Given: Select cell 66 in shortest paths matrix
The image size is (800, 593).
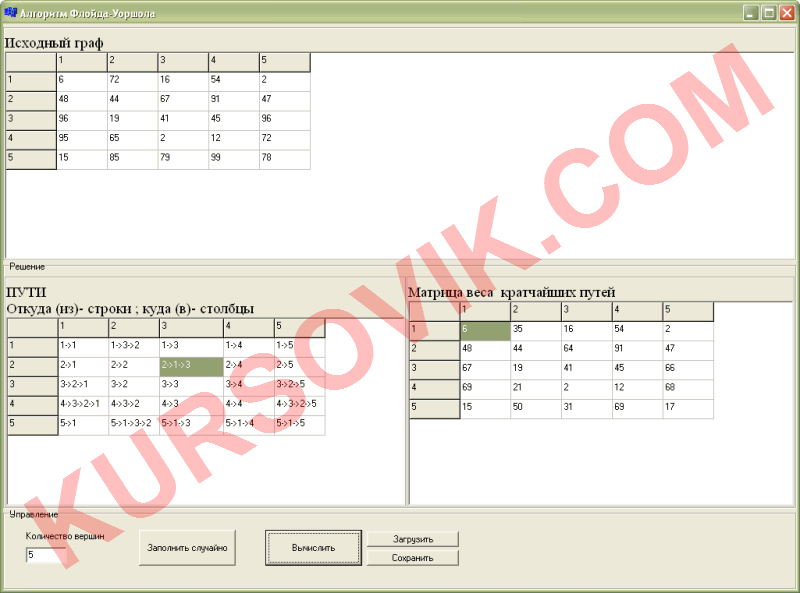Looking at the screenshot, I should [688, 370].
